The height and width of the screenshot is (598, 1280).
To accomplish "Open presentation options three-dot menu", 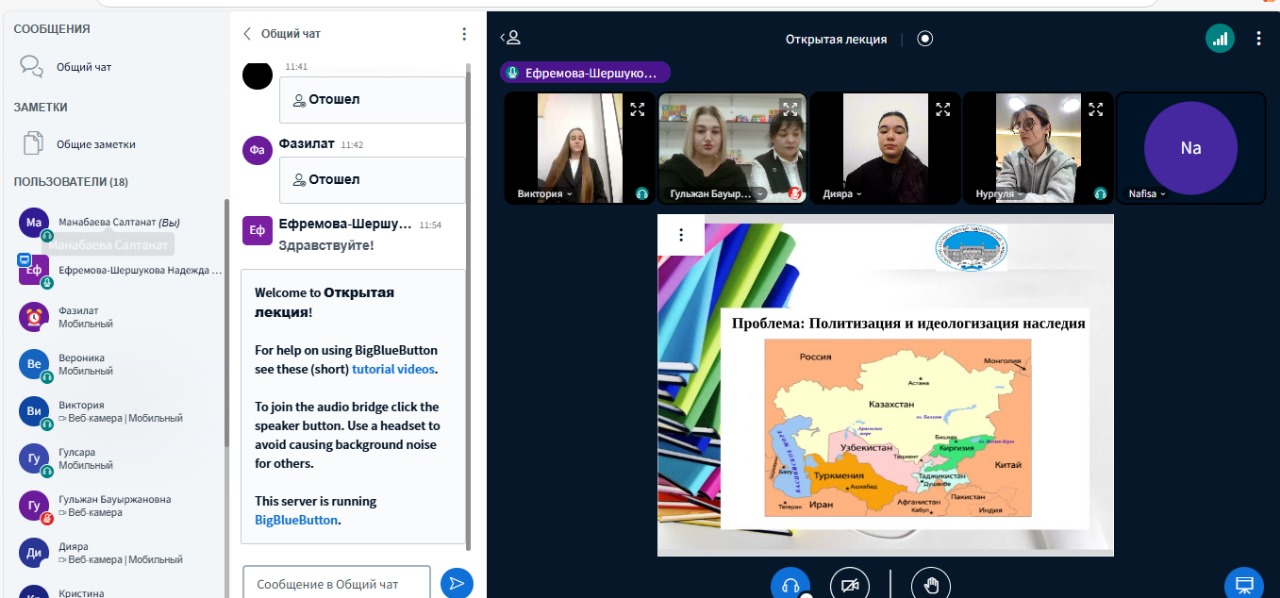I will pos(681,235).
